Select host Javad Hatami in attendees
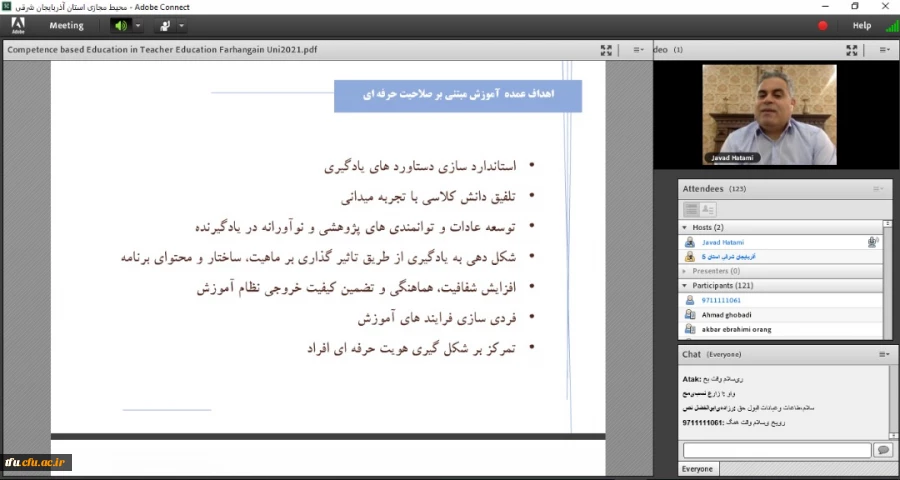Image resolution: width=900 pixels, height=480 pixels. [x=781, y=242]
